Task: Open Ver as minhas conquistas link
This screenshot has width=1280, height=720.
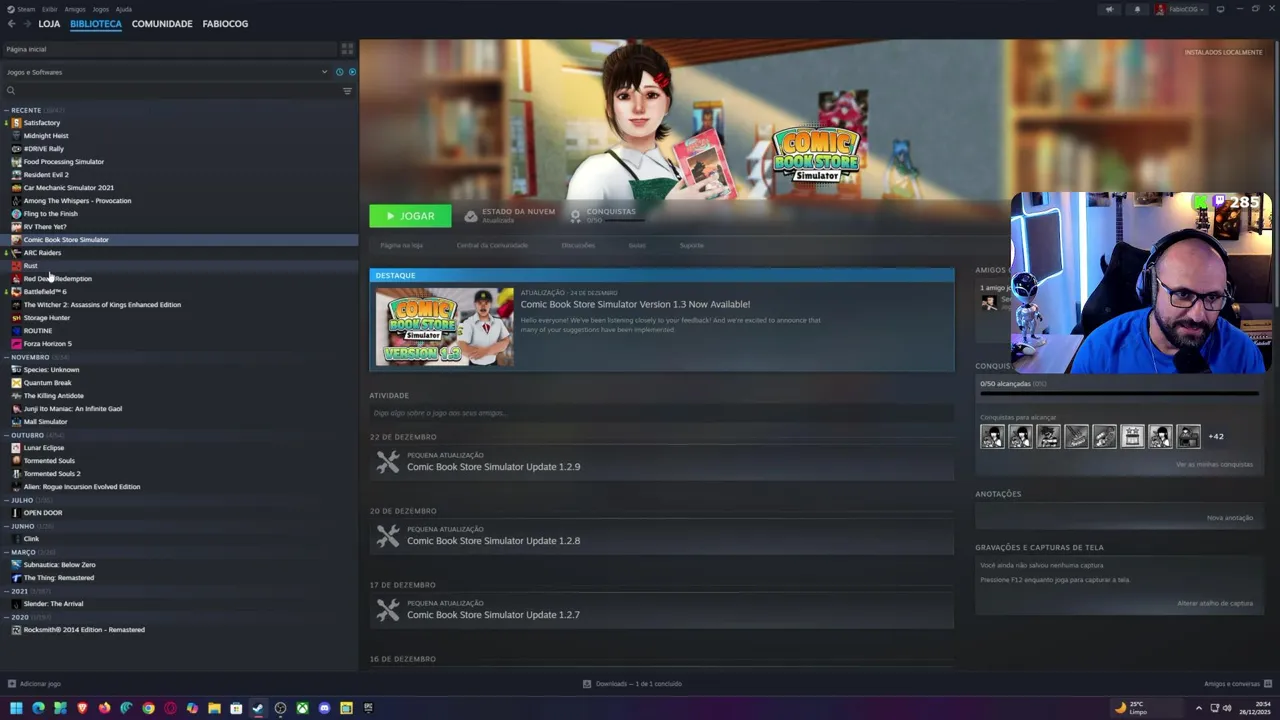Action: pyautogui.click(x=1214, y=464)
